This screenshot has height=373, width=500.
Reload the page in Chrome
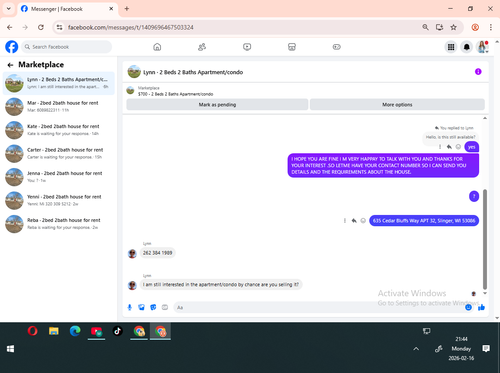pos(41,27)
